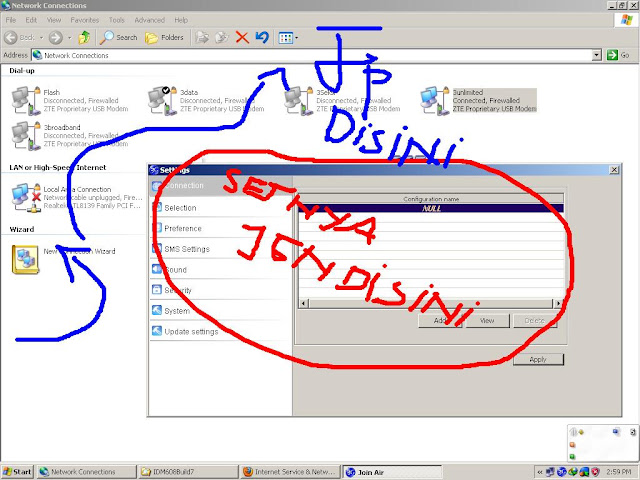
Task: Click the blue Undo arrow icon
Action: pos(262,38)
